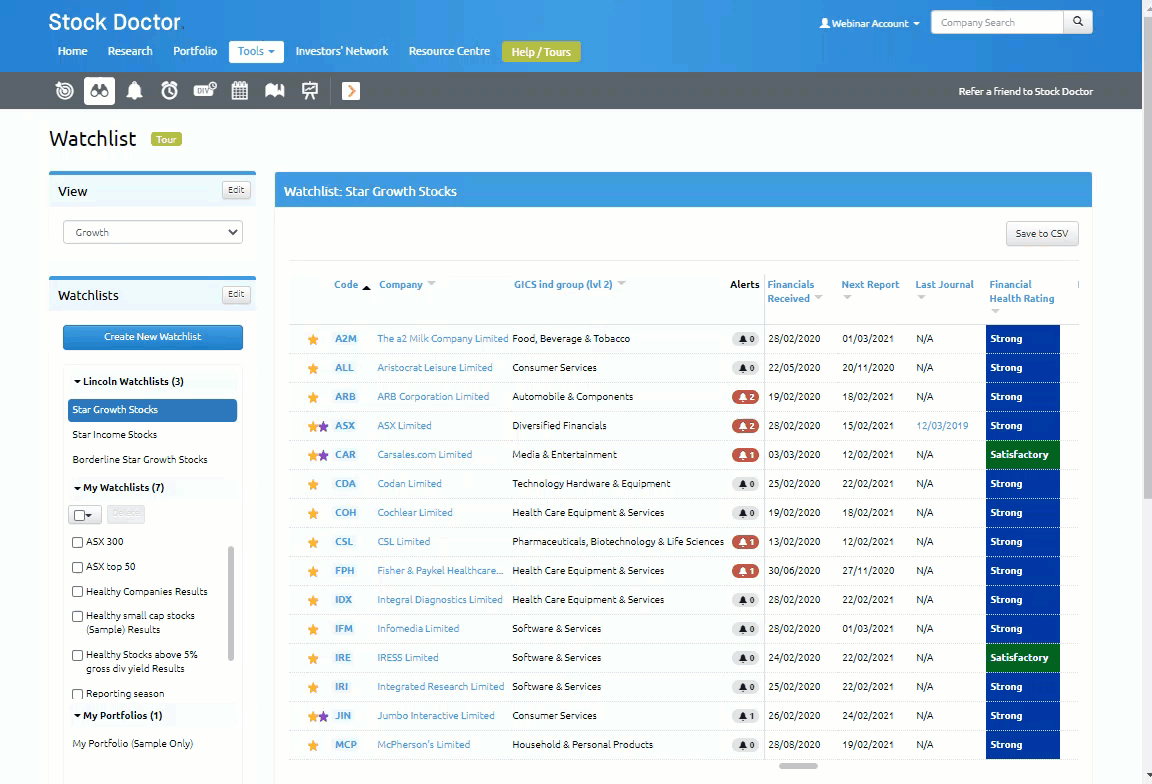Viewport: 1152px width, 784px height.
Task: Click the star icons next to CAR
Action: [318, 456]
